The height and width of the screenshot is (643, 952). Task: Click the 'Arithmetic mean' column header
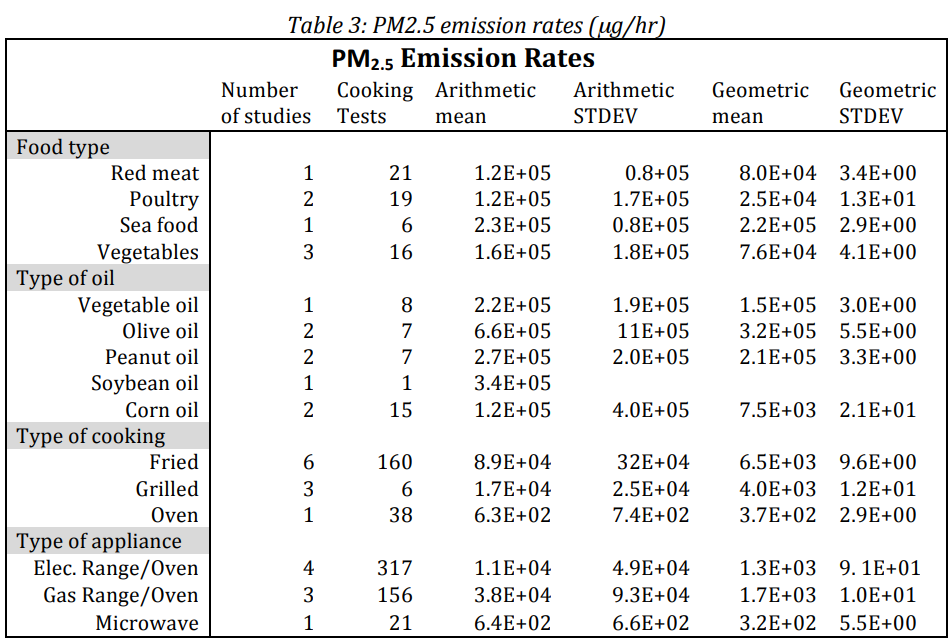pyautogui.click(x=485, y=103)
